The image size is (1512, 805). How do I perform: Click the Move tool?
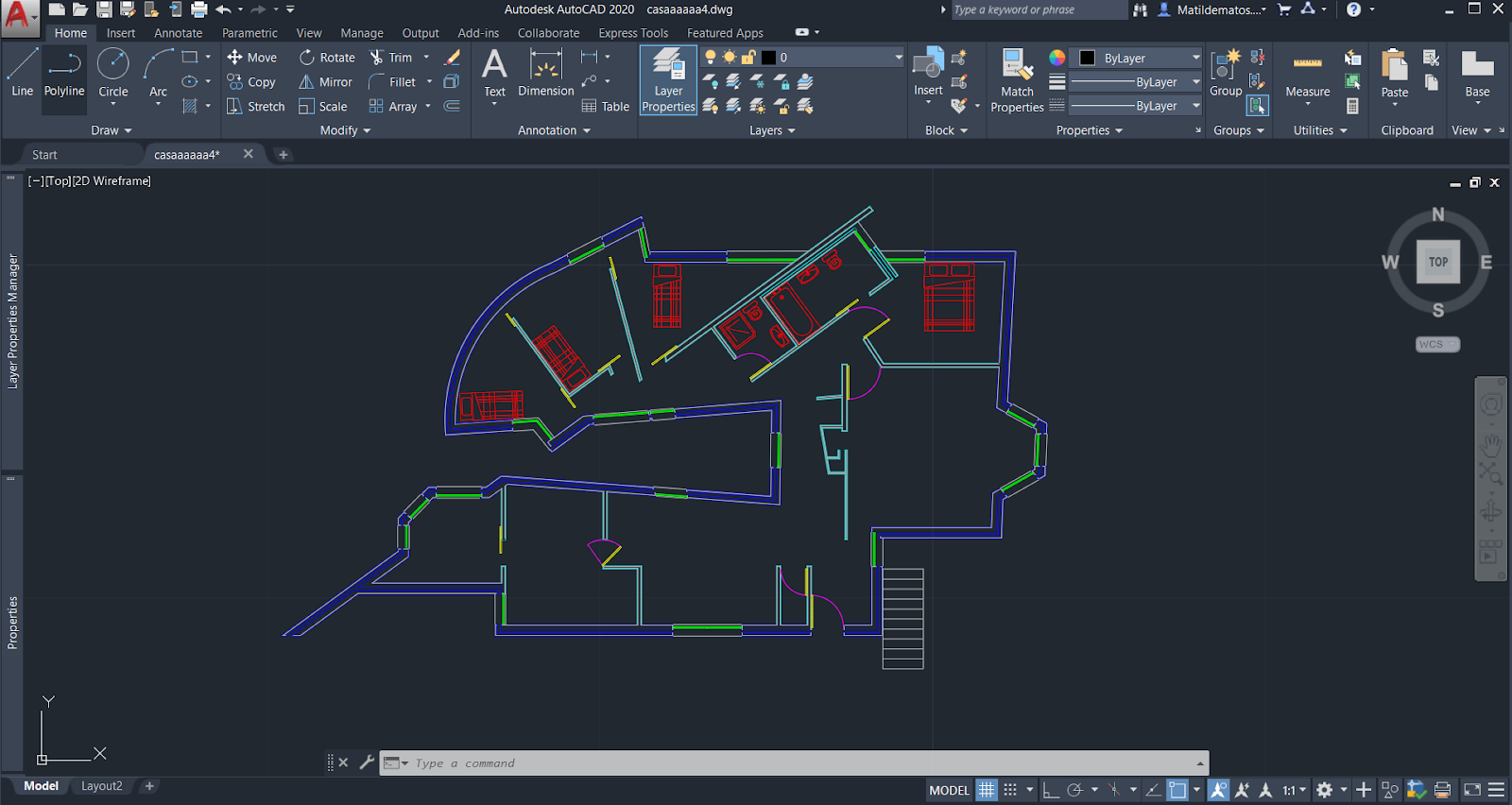coord(251,58)
